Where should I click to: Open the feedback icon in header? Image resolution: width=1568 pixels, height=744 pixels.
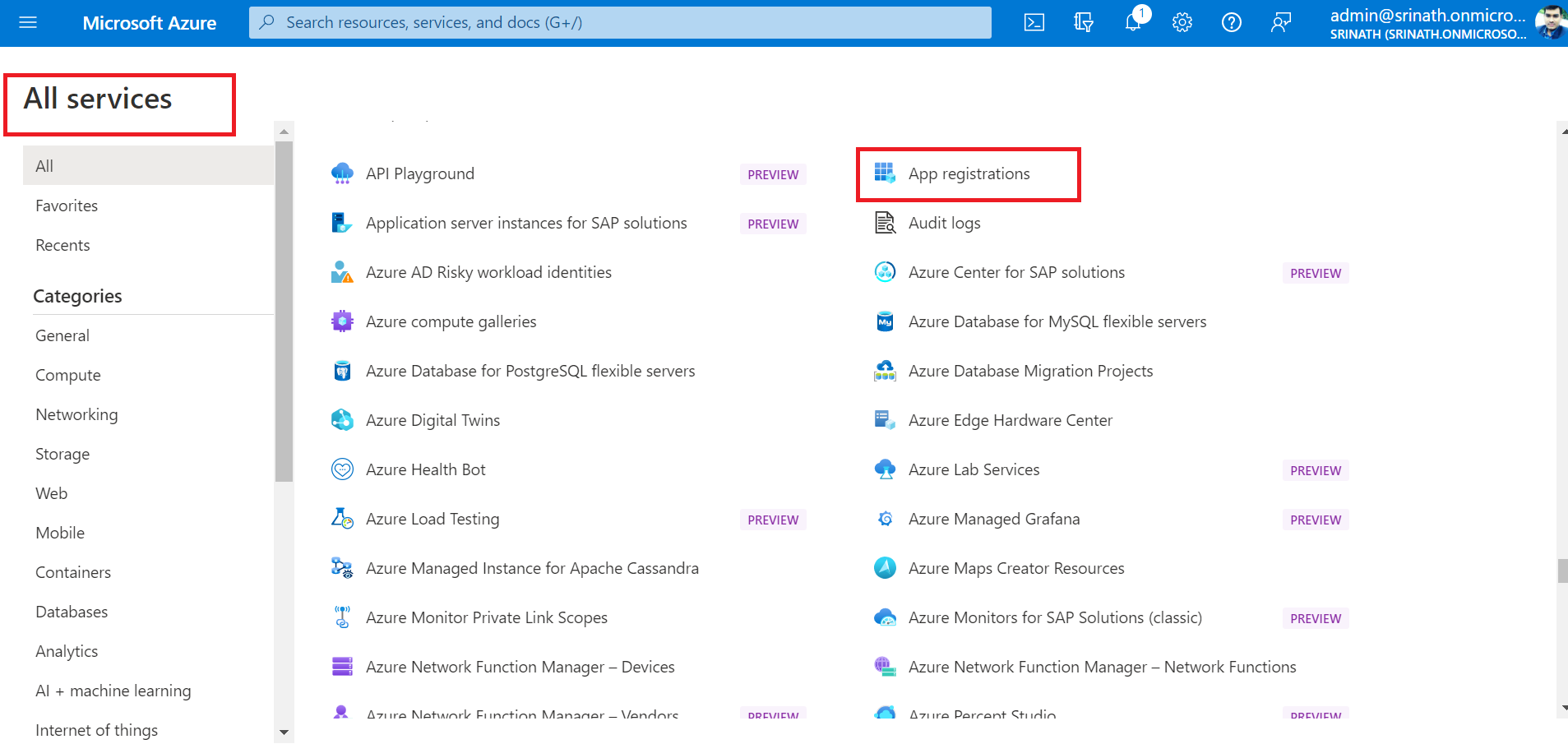tap(1280, 23)
